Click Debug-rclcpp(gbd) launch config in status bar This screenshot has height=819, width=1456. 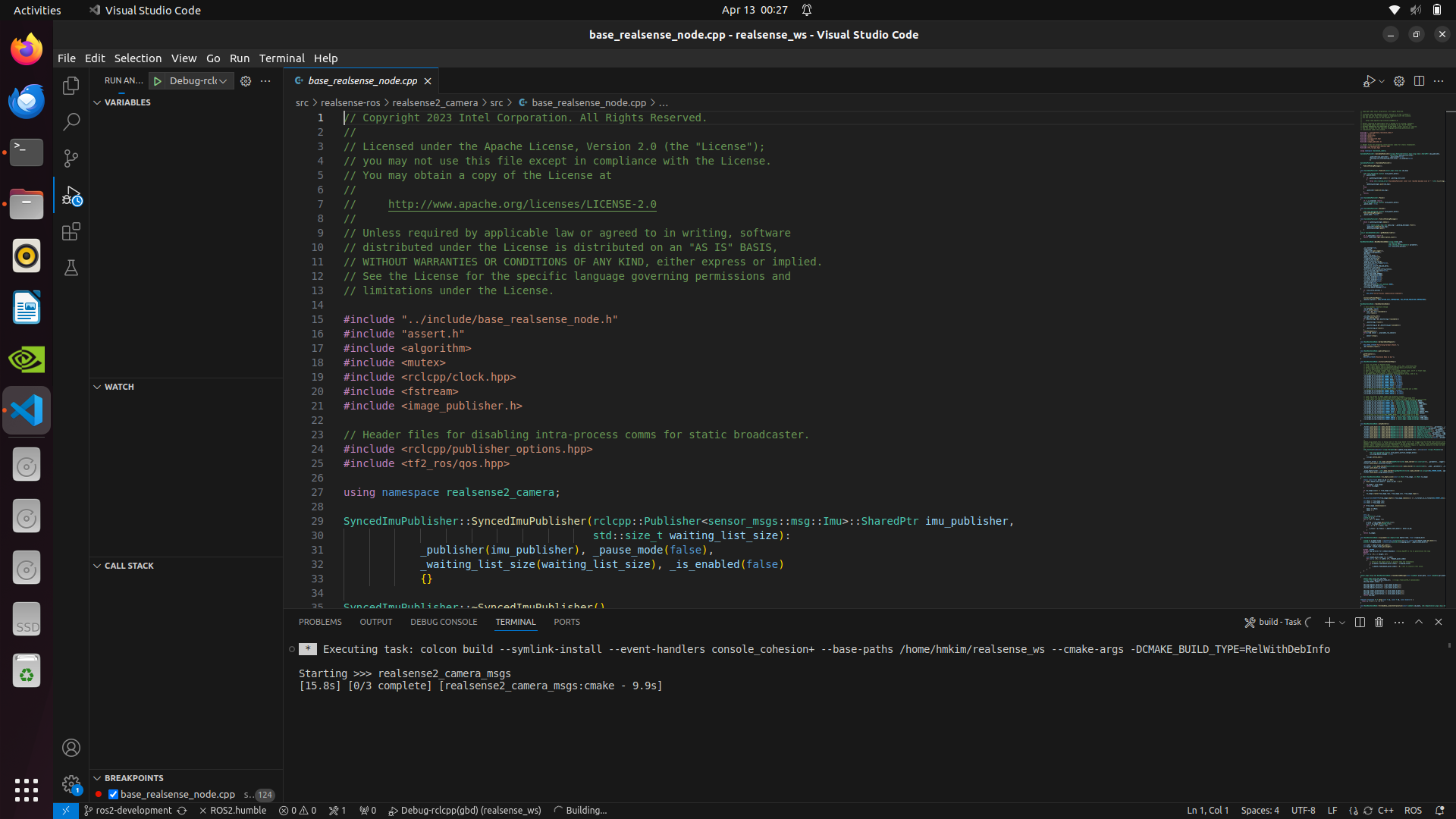point(465,811)
